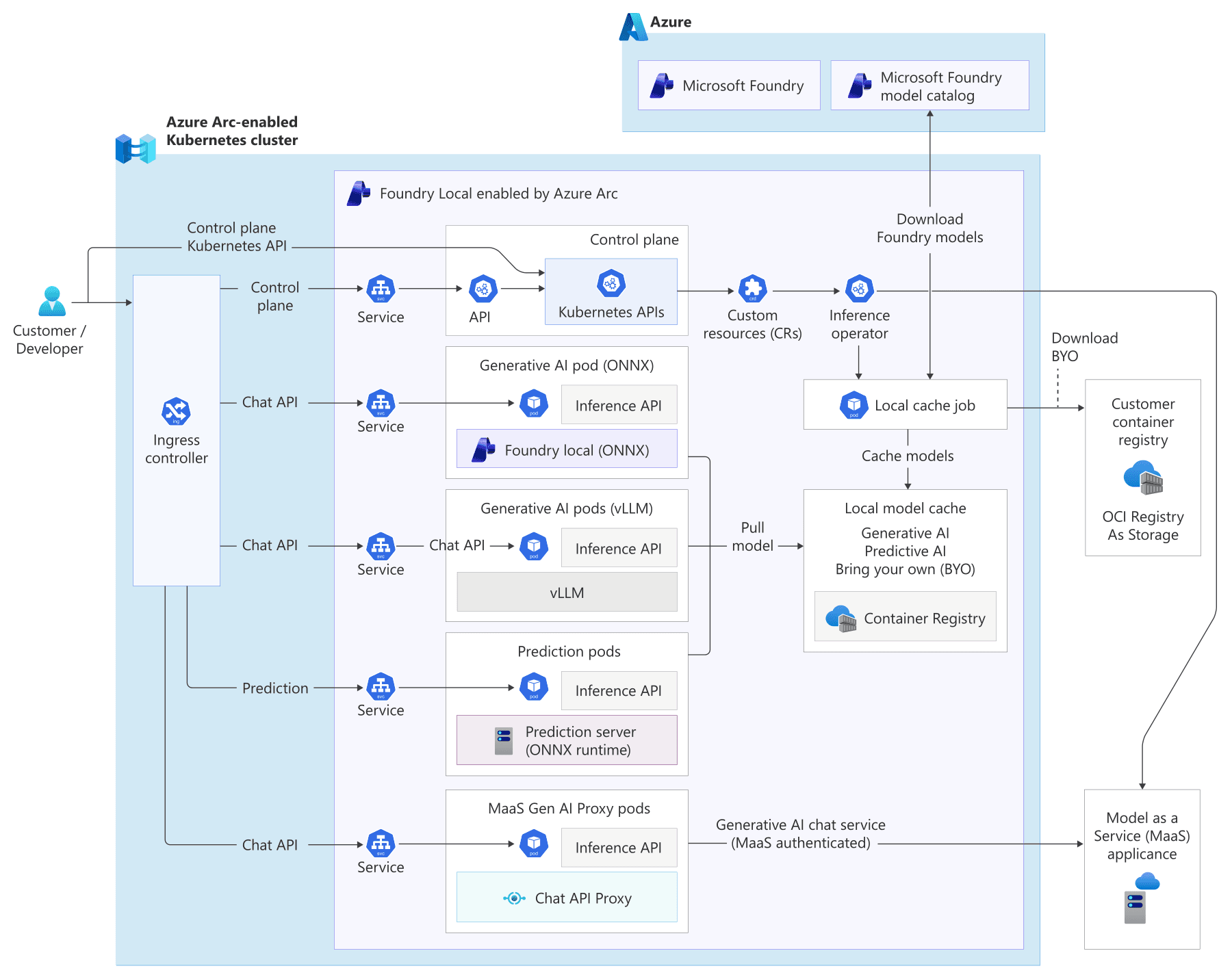Click the Foundry model catalog logo icon
Image resolution: width=1232 pixels, height=977 pixels.
click(x=860, y=86)
